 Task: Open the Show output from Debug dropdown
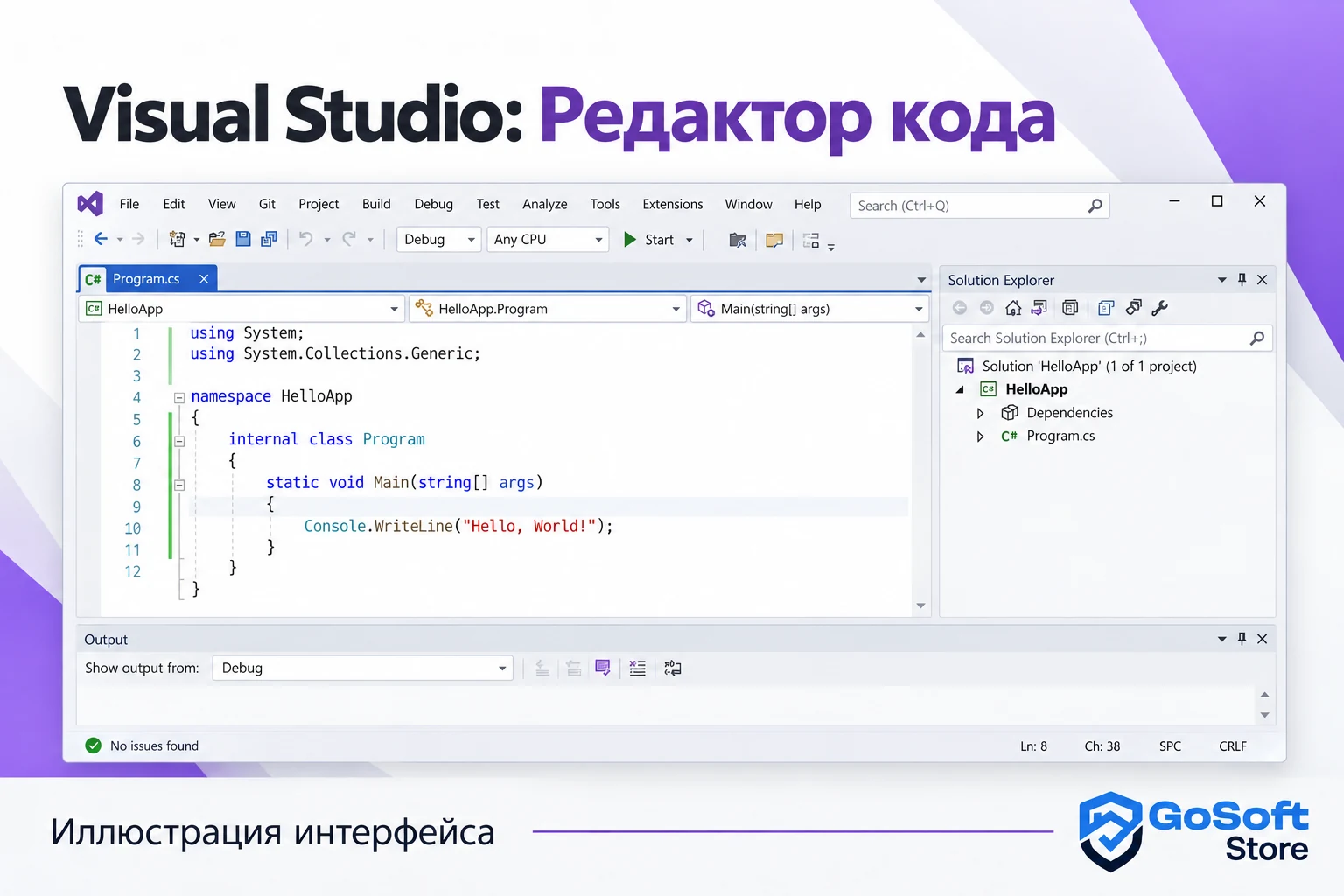pyautogui.click(x=363, y=668)
